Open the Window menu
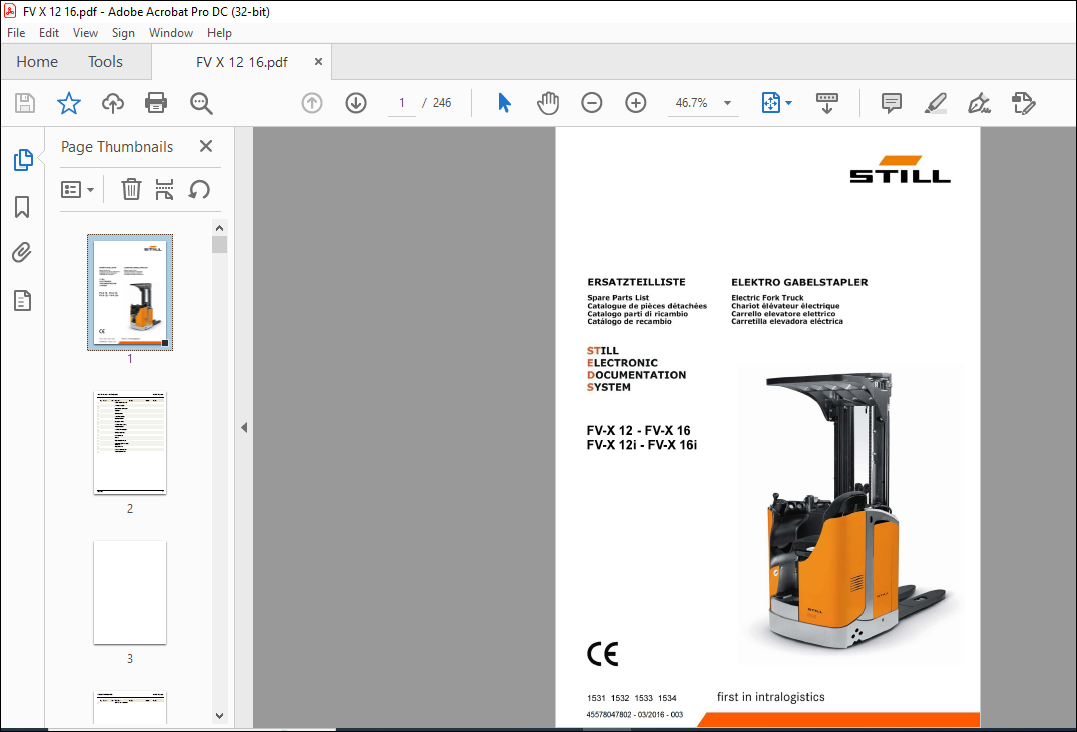Screen dimensions: 1077x732 point(170,33)
